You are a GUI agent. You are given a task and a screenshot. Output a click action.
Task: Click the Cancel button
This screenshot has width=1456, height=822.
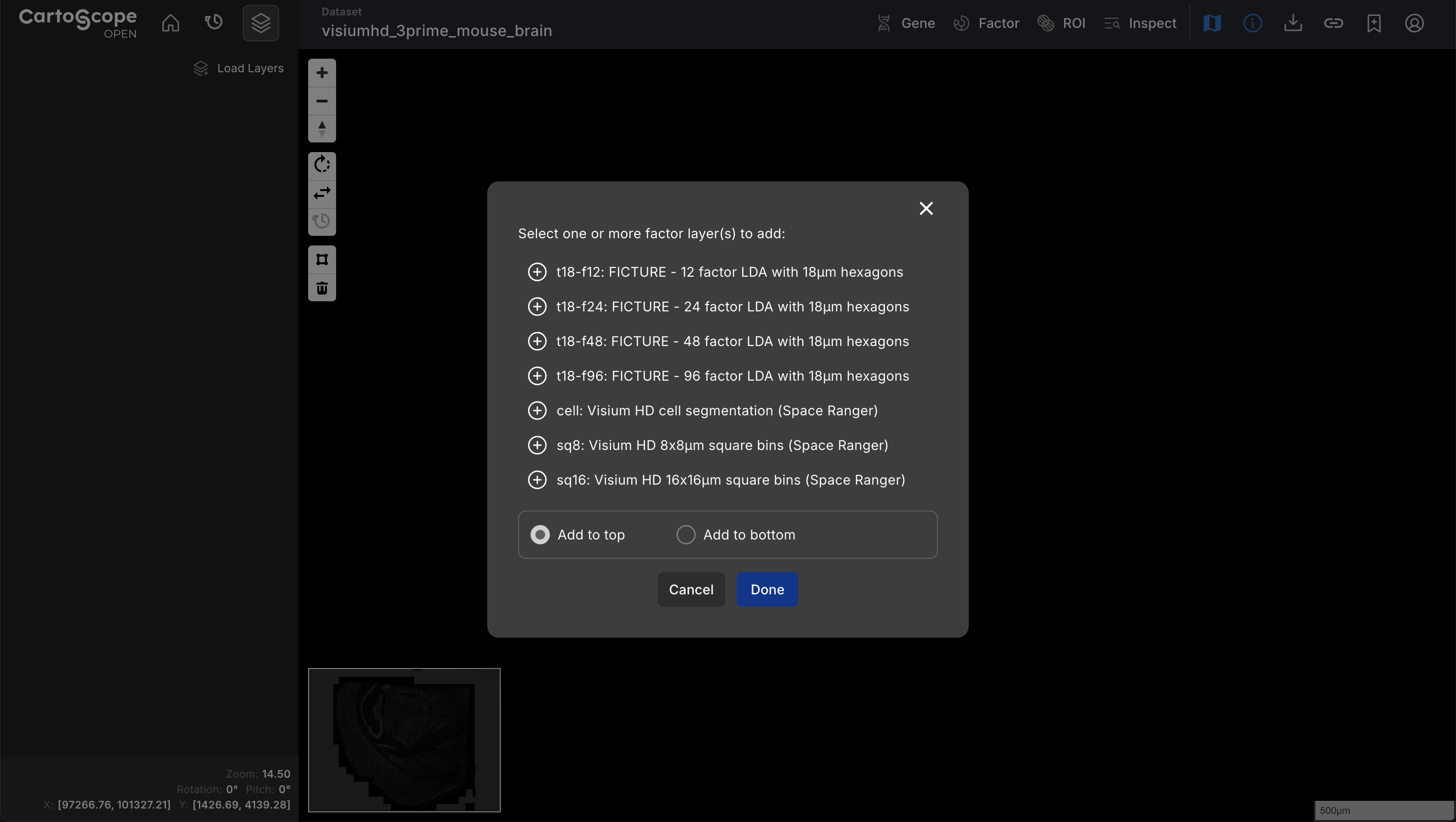coord(691,589)
